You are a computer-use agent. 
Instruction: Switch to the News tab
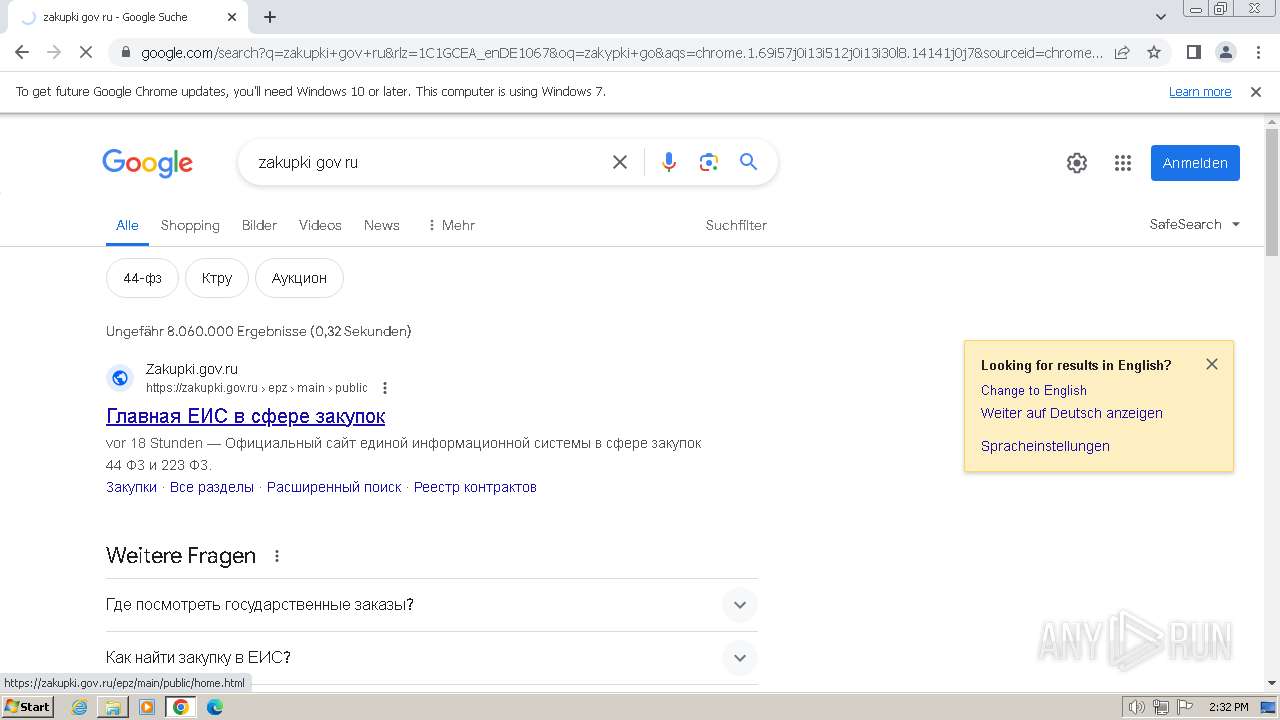pos(382,225)
